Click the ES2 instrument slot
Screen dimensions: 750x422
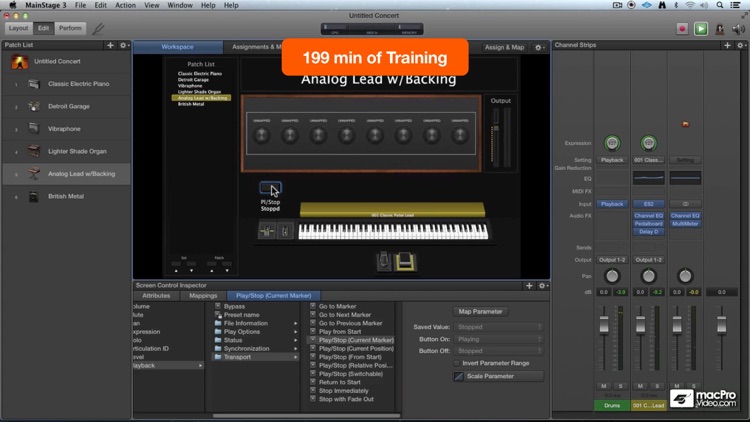[x=649, y=204]
